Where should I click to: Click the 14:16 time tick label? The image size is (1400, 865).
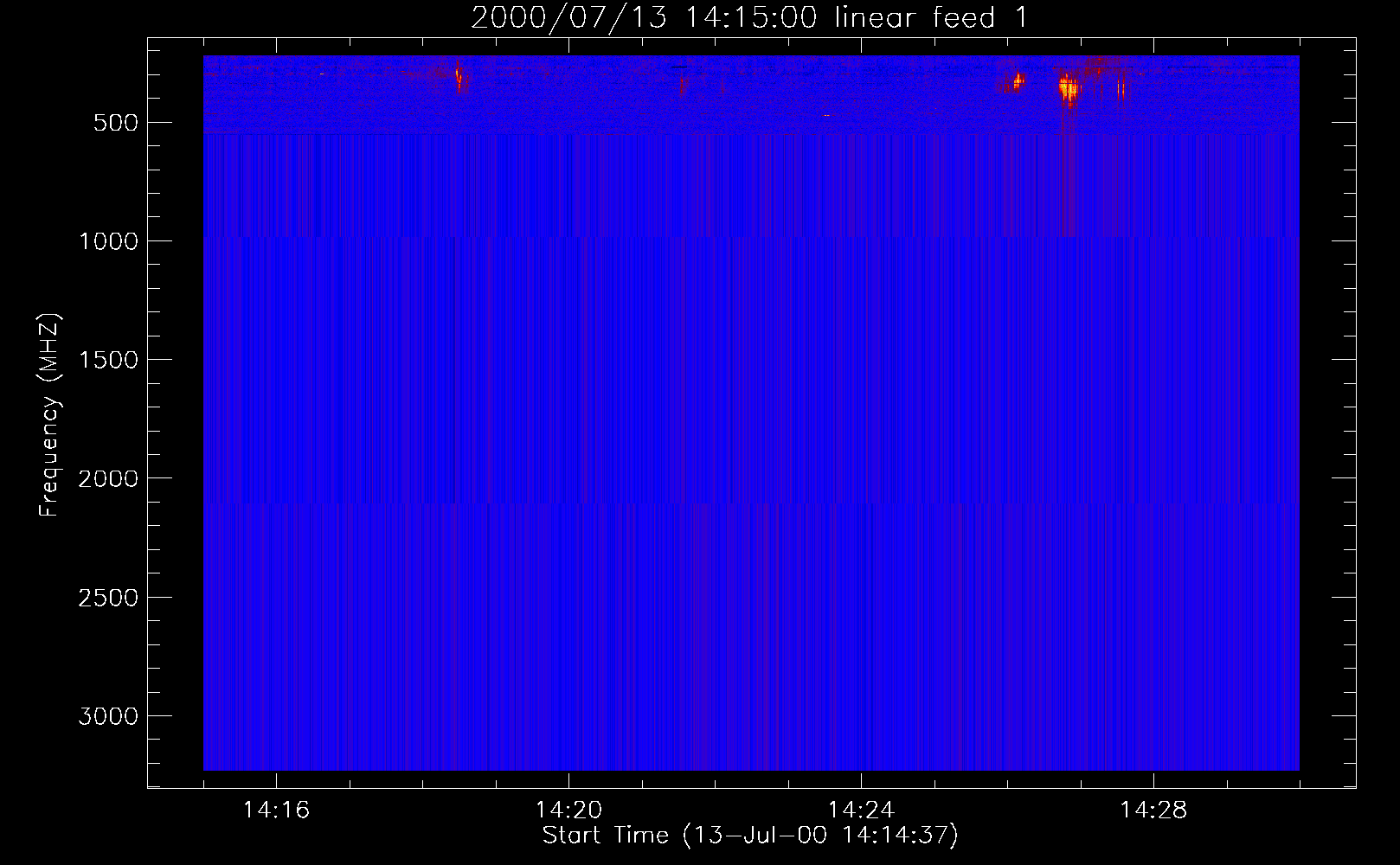click(276, 811)
